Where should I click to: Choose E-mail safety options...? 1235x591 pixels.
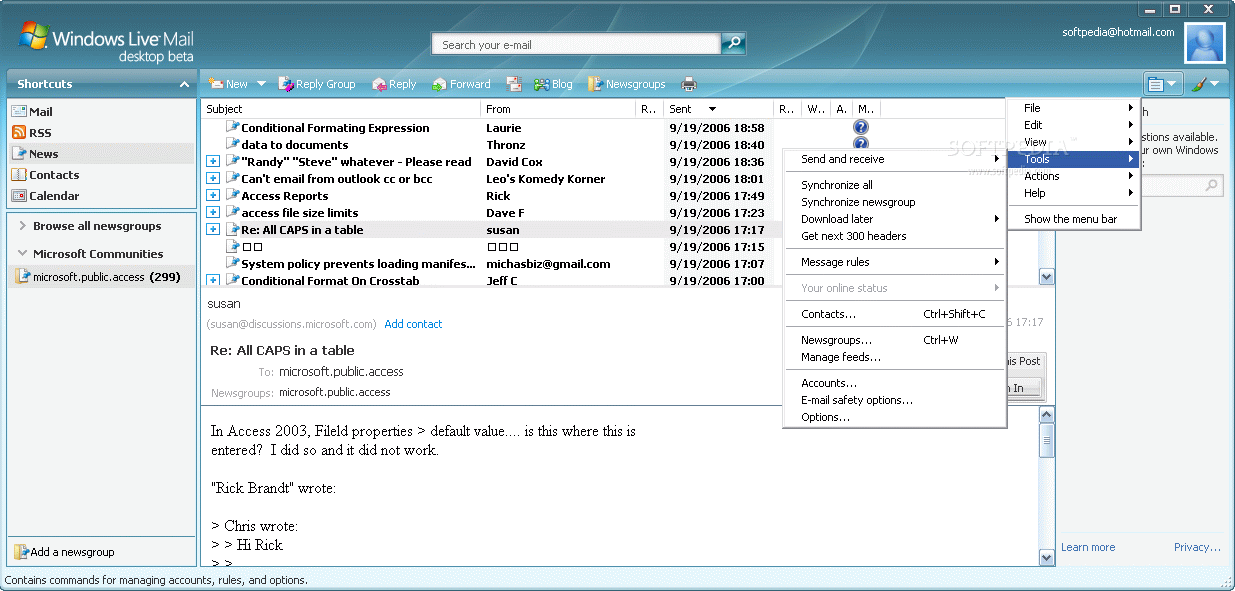tap(894, 400)
